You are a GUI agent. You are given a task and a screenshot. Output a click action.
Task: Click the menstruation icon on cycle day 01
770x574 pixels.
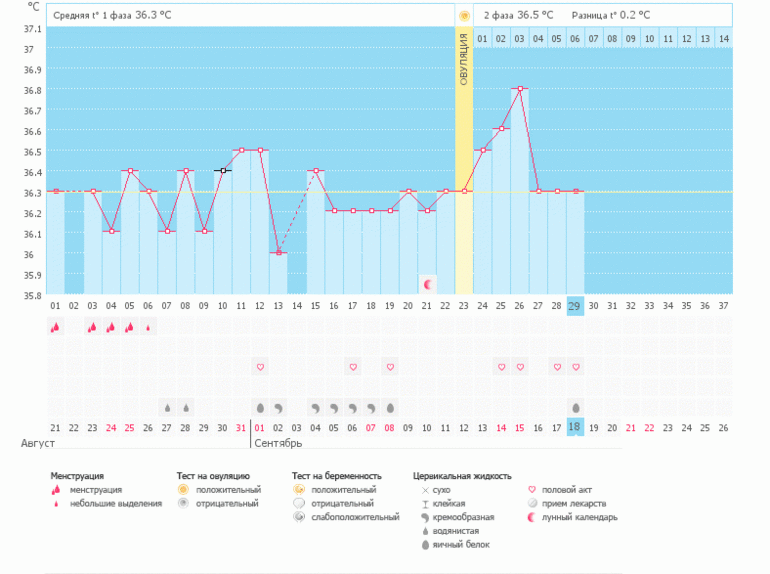click(55, 327)
